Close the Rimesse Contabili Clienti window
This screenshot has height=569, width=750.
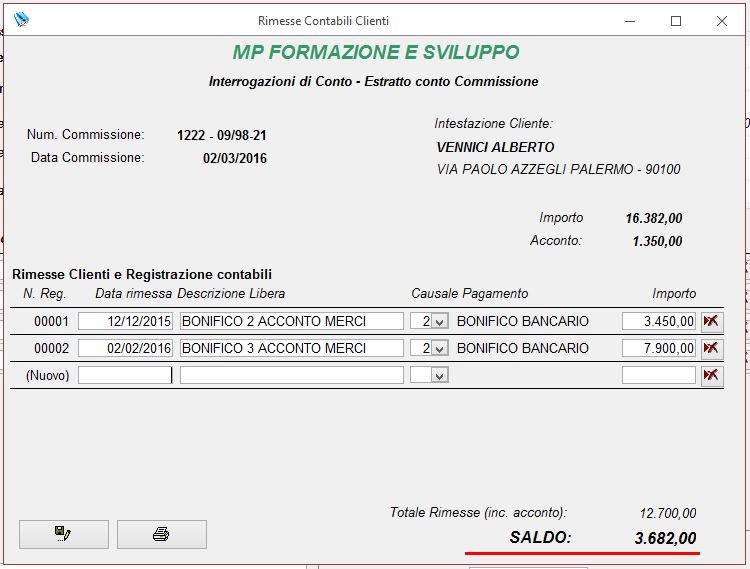[x=722, y=21]
